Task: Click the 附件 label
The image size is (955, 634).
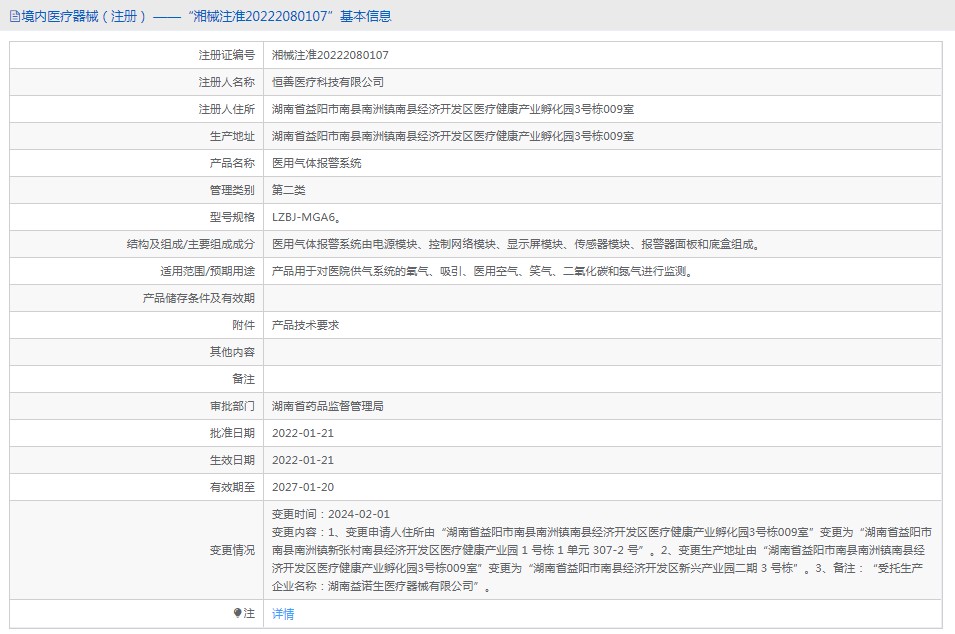Action: (x=244, y=325)
